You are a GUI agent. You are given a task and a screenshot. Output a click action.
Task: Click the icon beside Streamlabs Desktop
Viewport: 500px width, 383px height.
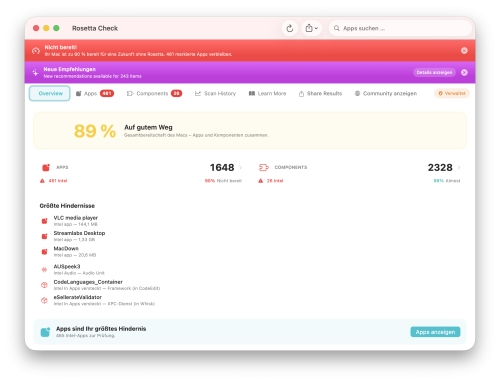coord(44,236)
